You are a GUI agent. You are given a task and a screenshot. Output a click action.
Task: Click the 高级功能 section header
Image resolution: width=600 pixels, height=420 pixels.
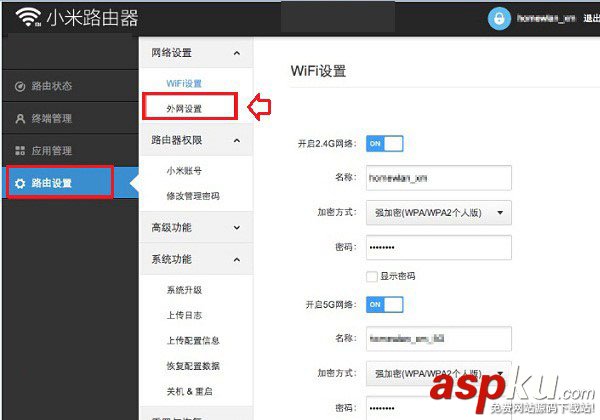coord(196,227)
